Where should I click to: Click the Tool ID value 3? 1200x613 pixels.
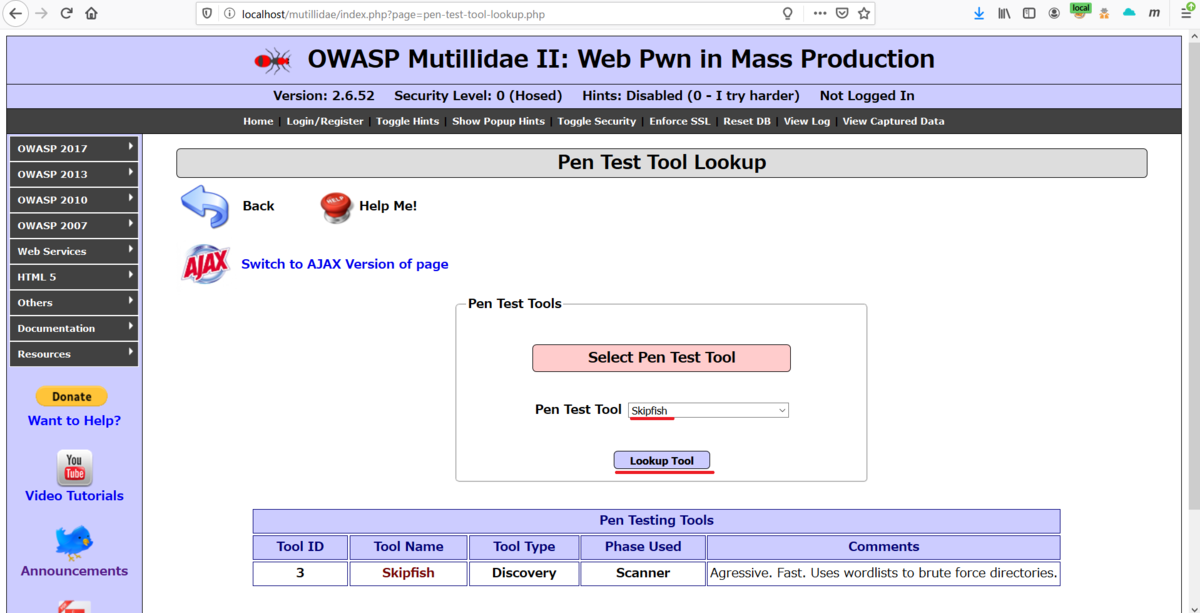(x=300, y=573)
